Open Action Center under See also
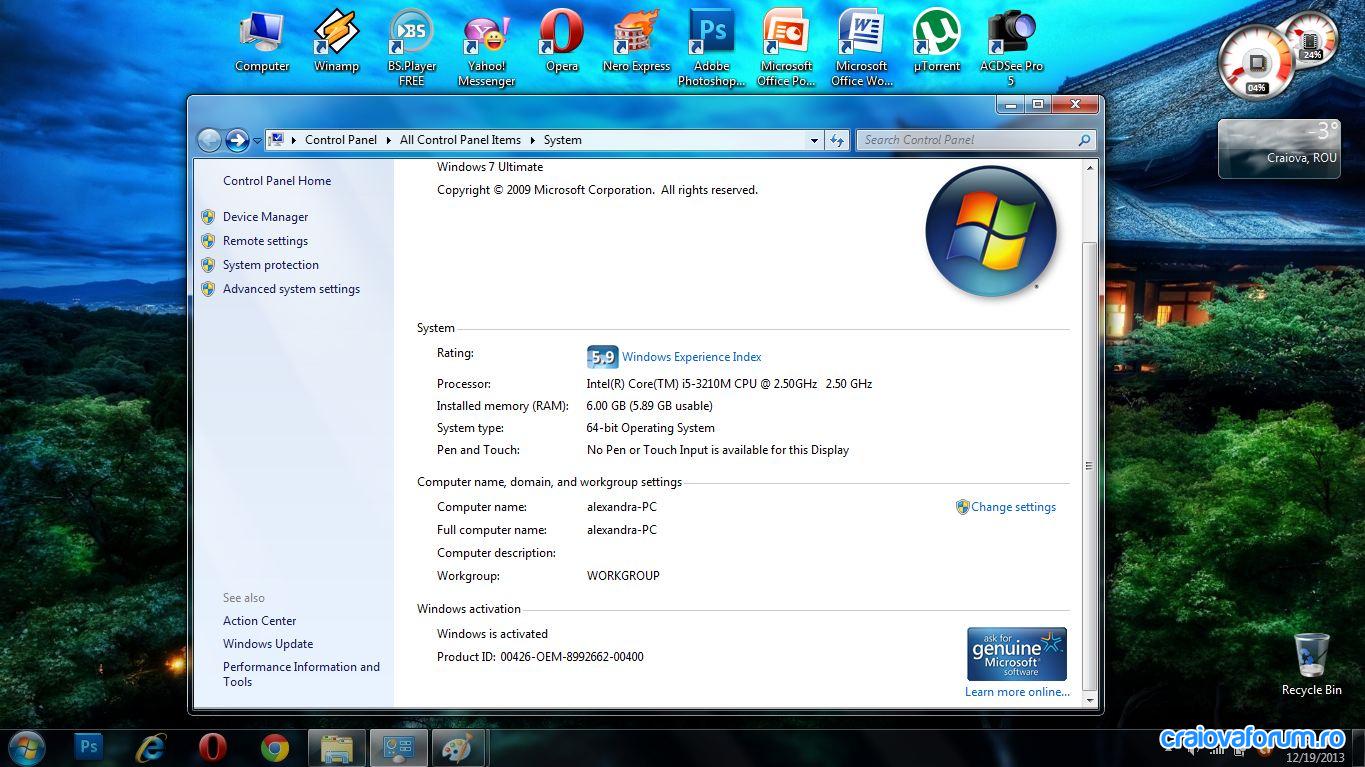The height and width of the screenshot is (767, 1365). pyautogui.click(x=259, y=621)
